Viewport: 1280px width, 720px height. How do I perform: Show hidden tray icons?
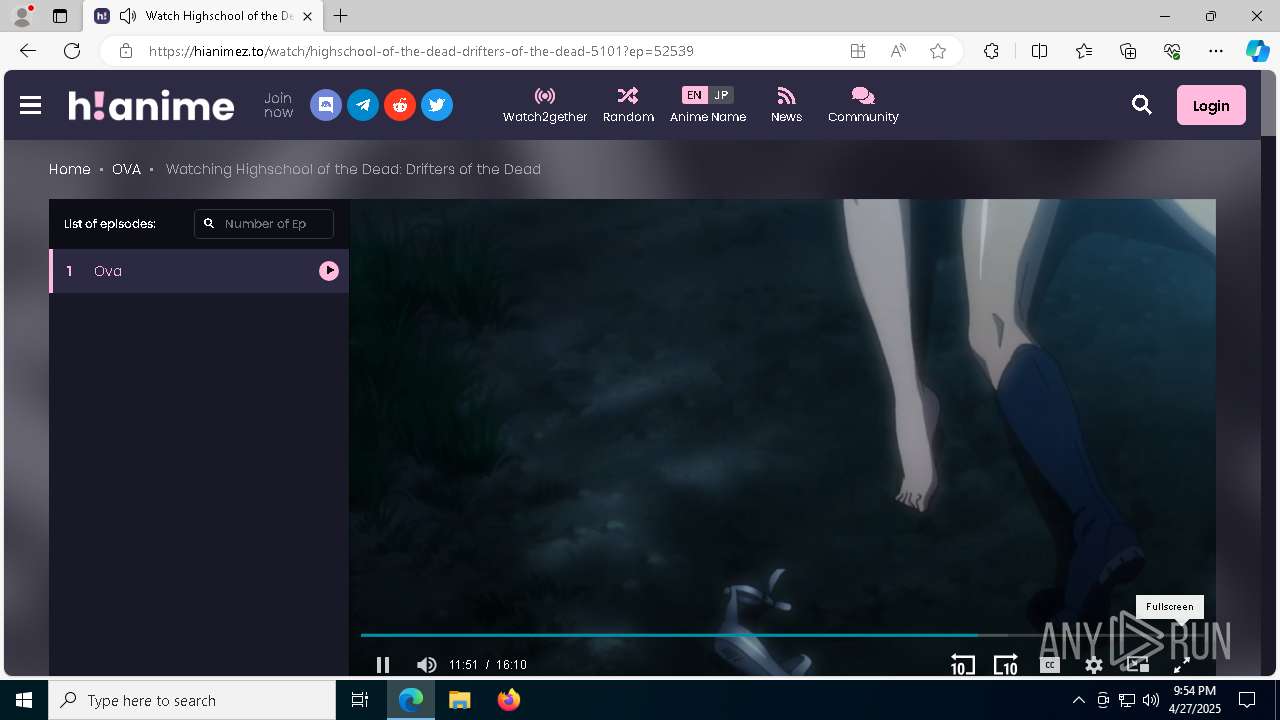click(x=1078, y=700)
